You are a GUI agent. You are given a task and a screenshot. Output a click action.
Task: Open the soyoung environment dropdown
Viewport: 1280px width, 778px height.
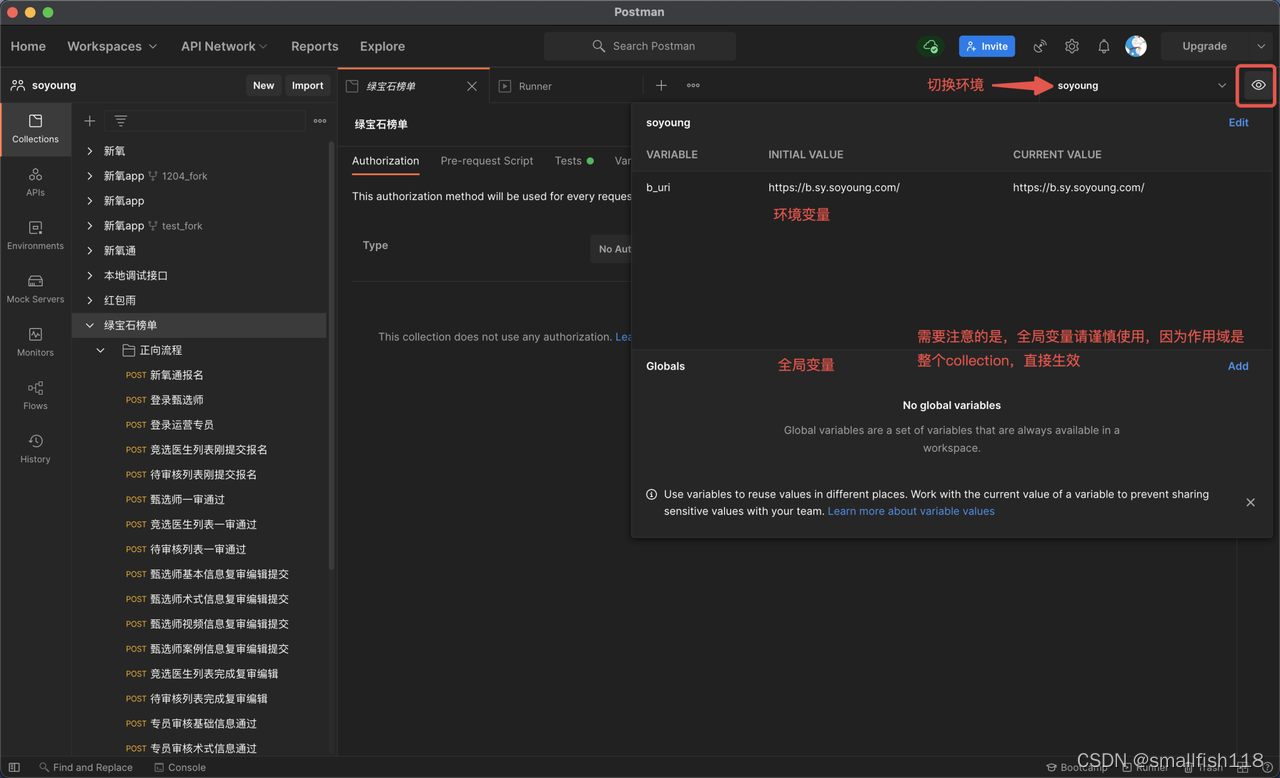click(x=1140, y=86)
